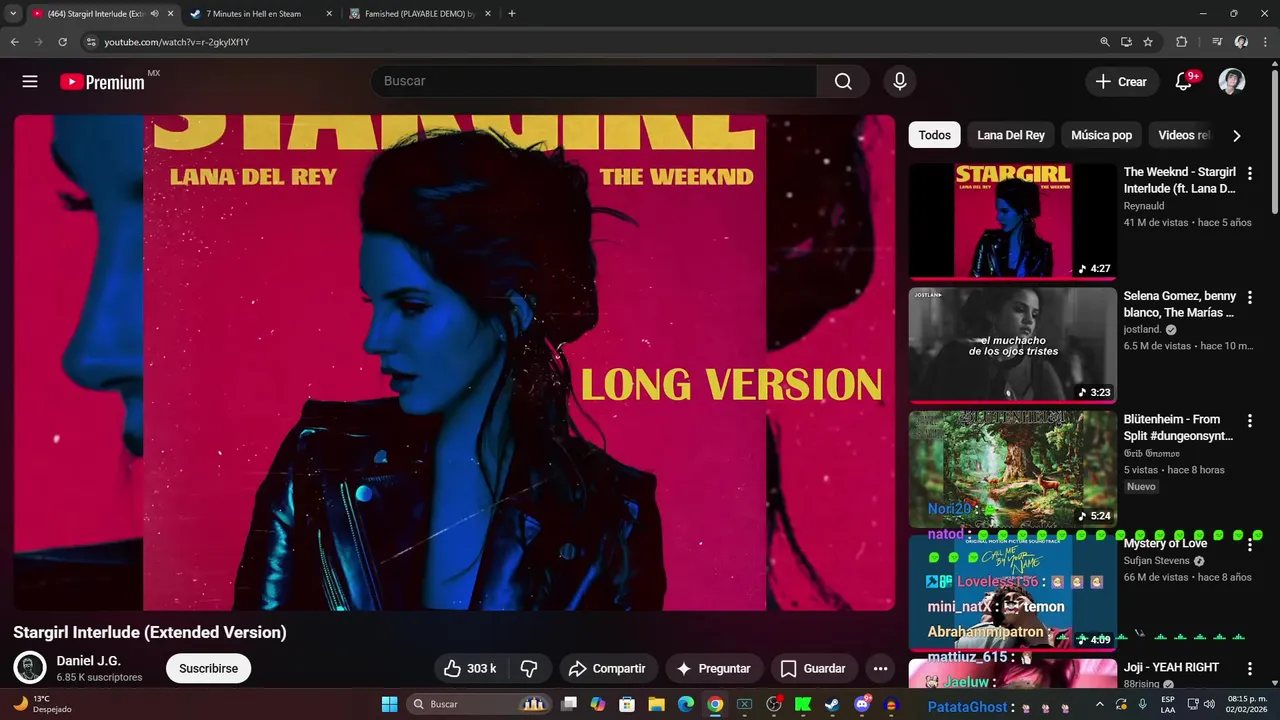Open options for Mystery of Love video
Image resolution: width=1280 pixels, height=720 pixels.
tap(1249, 545)
